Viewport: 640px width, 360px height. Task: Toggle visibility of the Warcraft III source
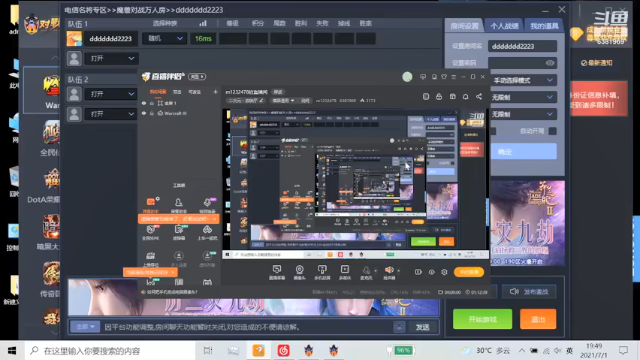(144, 113)
